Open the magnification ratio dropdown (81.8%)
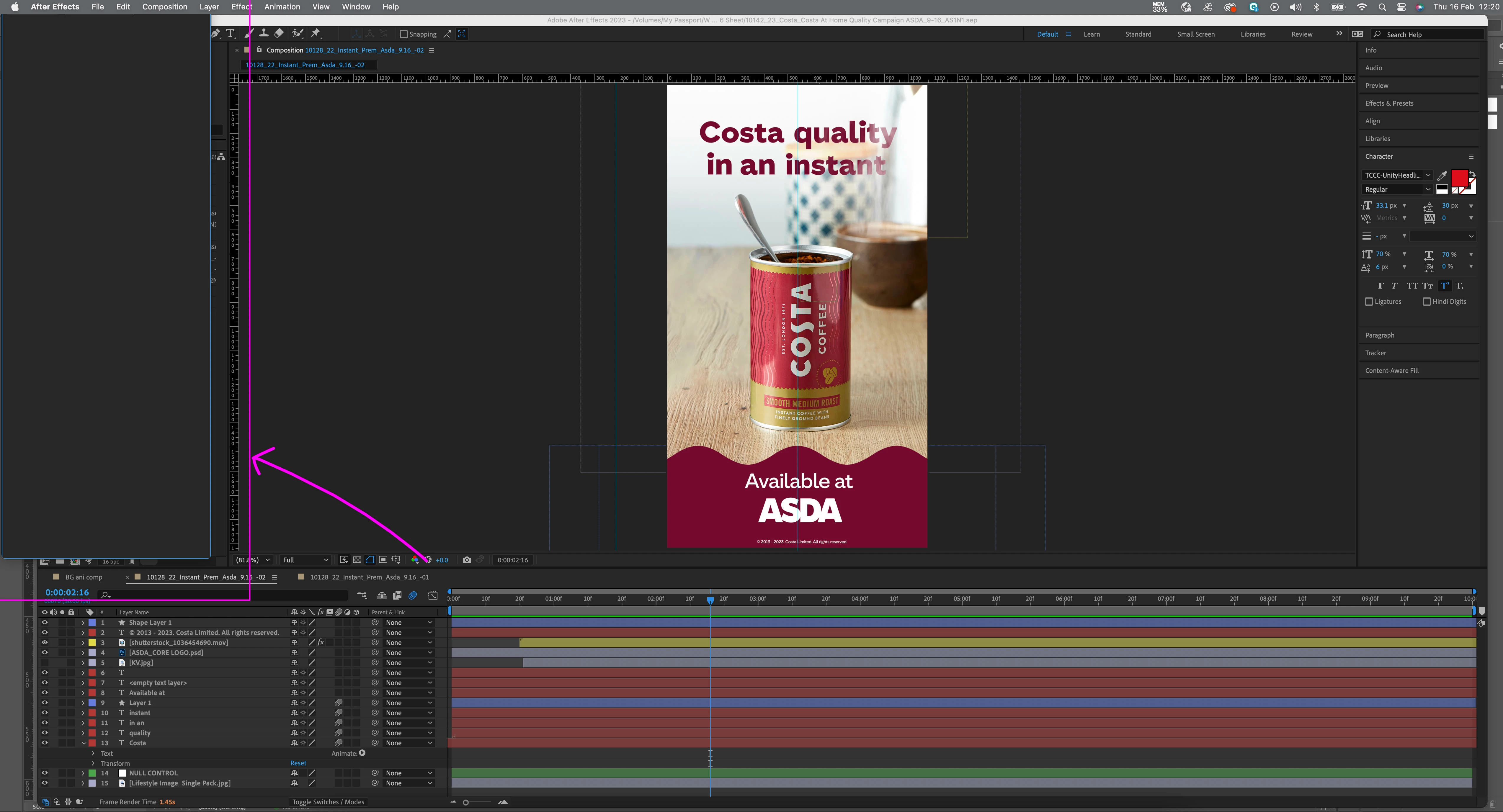This screenshot has width=1503, height=812. pos(253,560)
